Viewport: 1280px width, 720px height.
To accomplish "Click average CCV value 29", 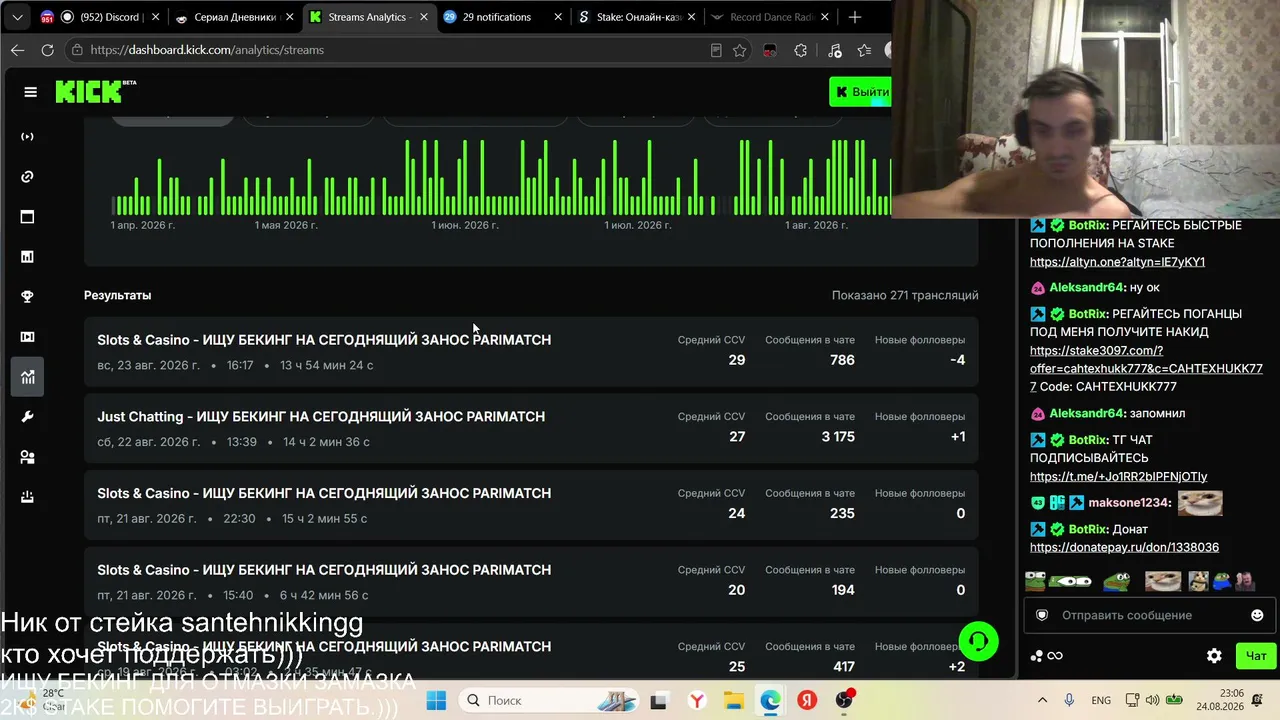I will [x=737, y=360].
